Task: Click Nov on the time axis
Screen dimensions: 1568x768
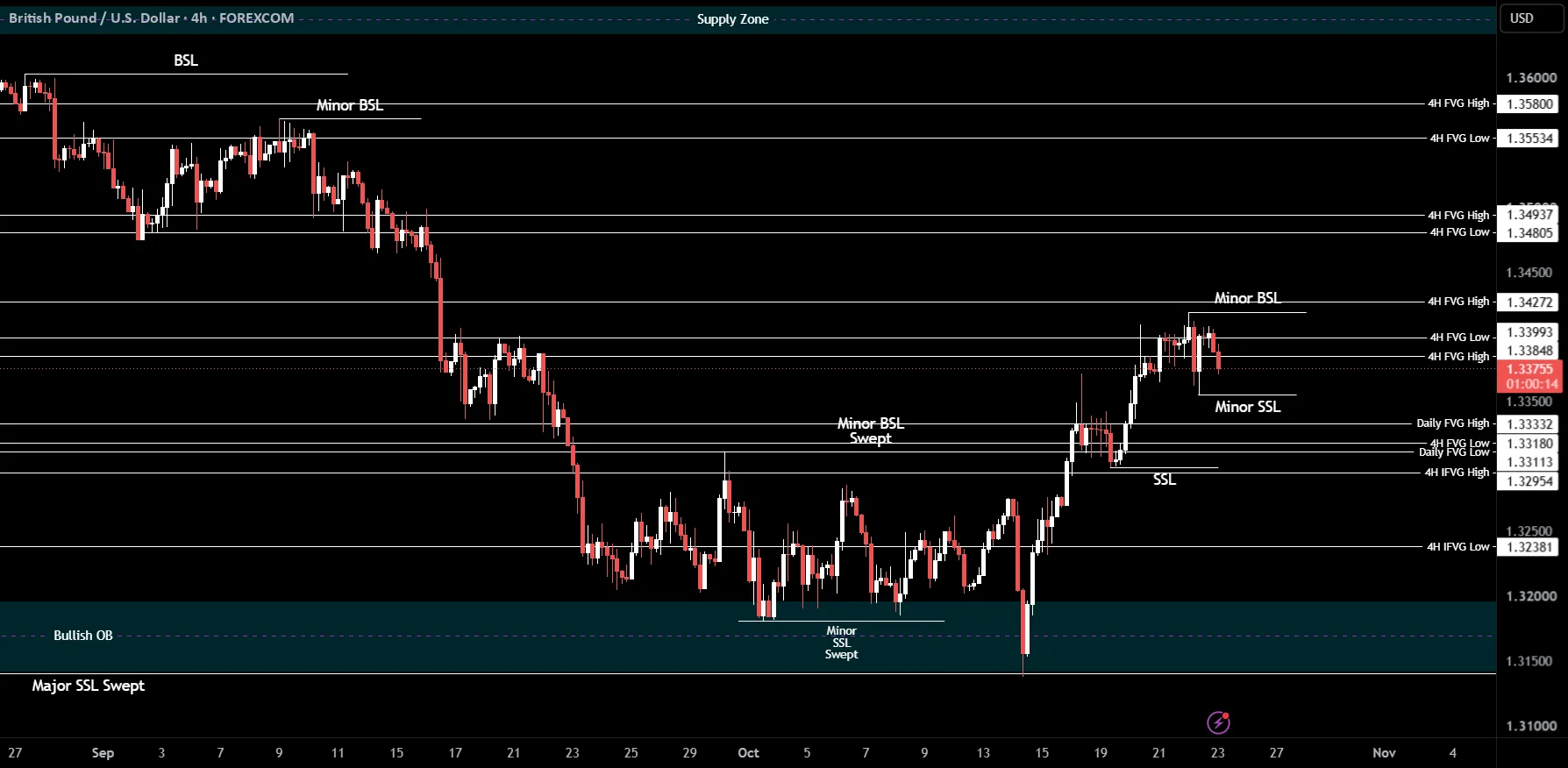Action: [1384, 753]
